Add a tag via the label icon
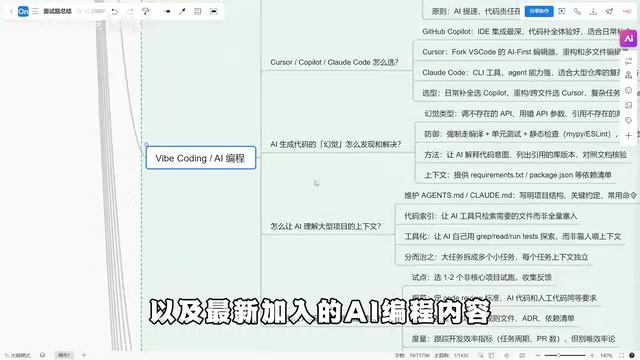Image resolution: width=640 pixels, height=360 pixels. [x=629, y=120]
